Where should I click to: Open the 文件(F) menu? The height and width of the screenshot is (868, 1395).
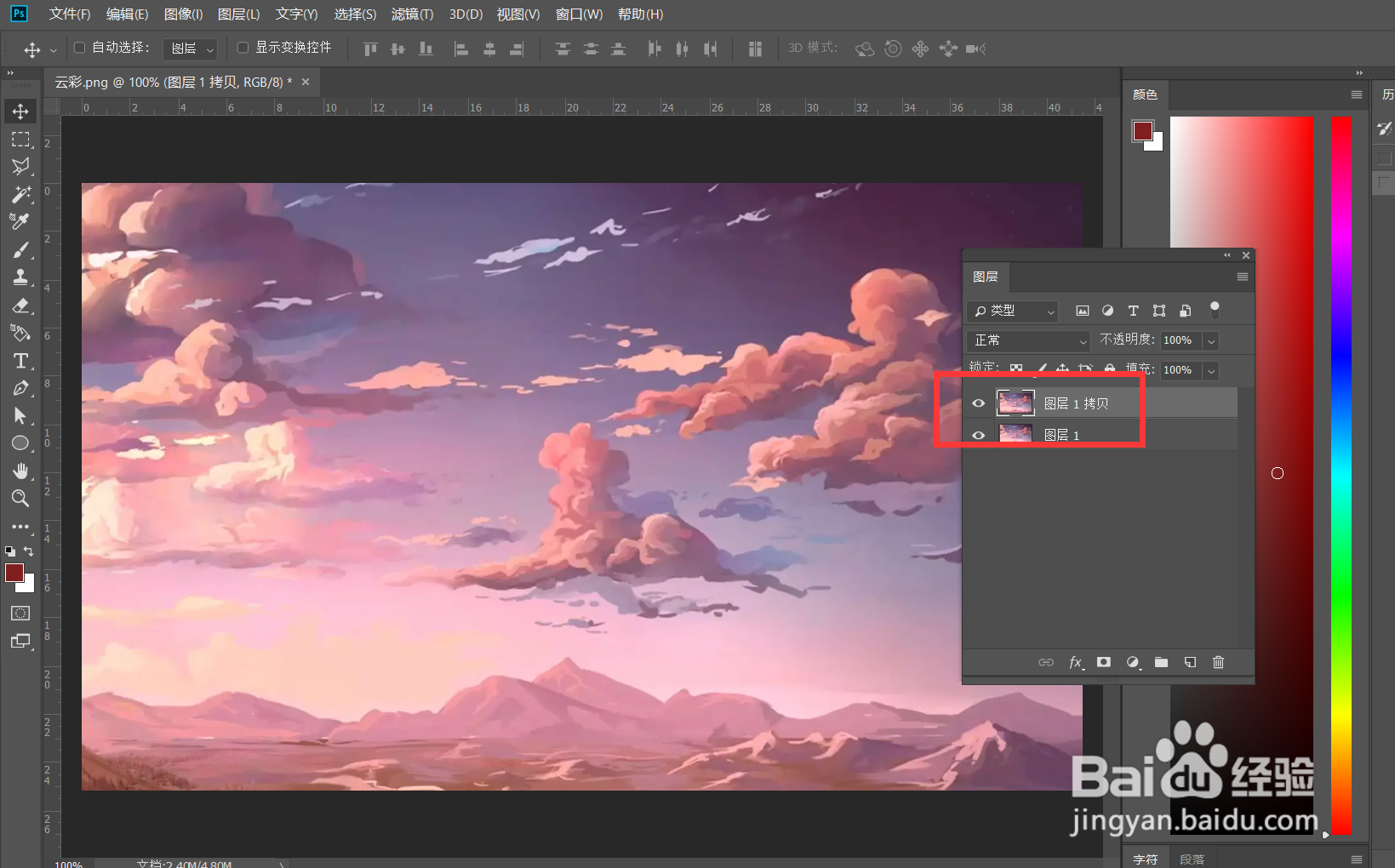coord(70,14)
